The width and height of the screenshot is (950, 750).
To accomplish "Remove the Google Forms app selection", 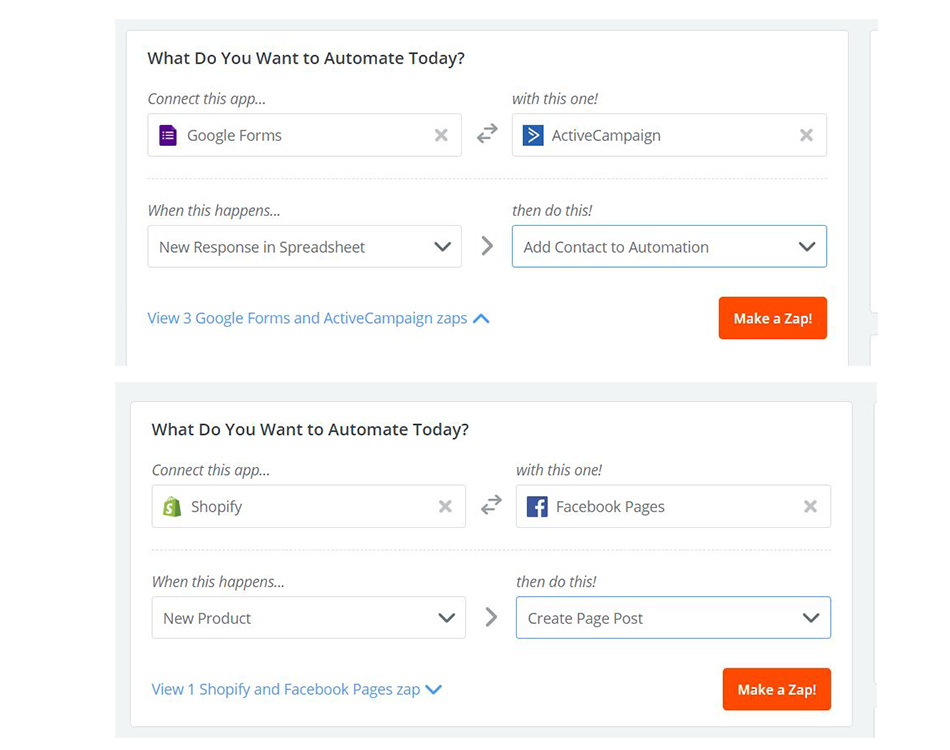I will click(441, 135).
